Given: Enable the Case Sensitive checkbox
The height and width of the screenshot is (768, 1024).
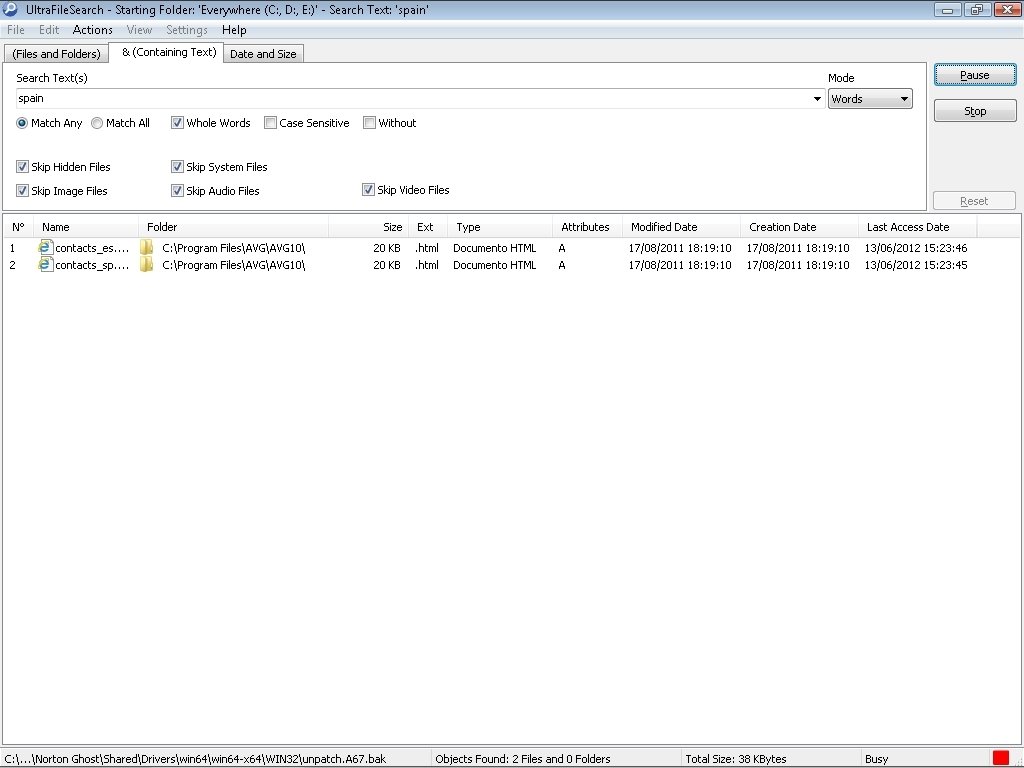Looking at the screenshot, I should pos(270,123).
